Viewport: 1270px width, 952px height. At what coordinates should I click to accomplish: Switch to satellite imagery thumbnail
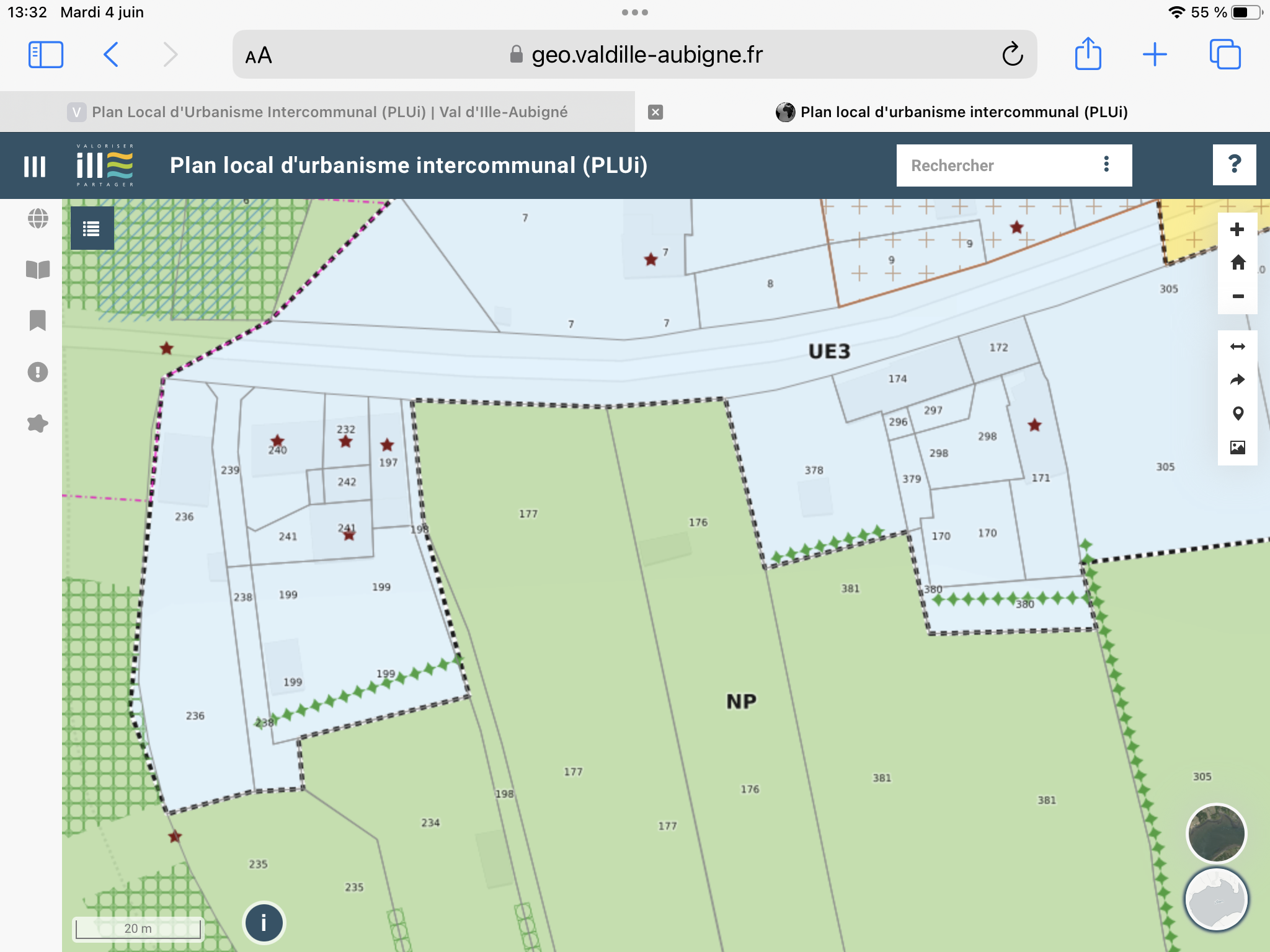pos(1216,834)
